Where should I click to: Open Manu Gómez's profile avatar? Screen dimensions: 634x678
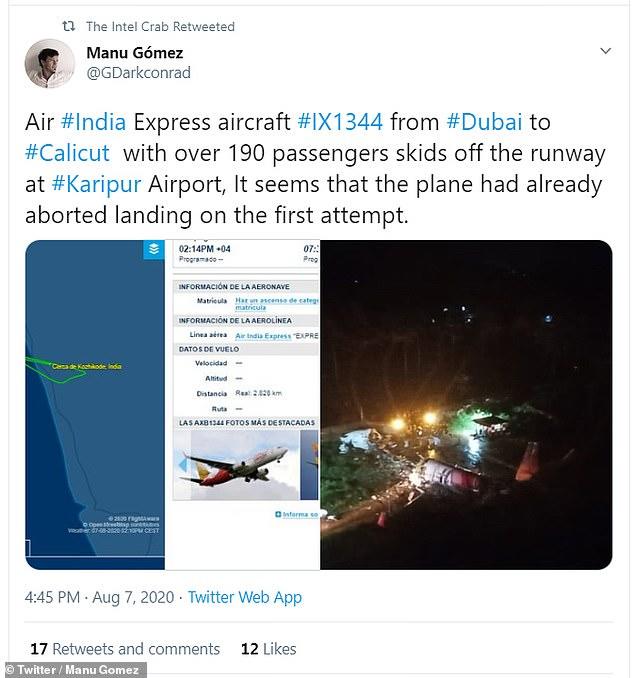pyautogui.click(x=49, y=64)
